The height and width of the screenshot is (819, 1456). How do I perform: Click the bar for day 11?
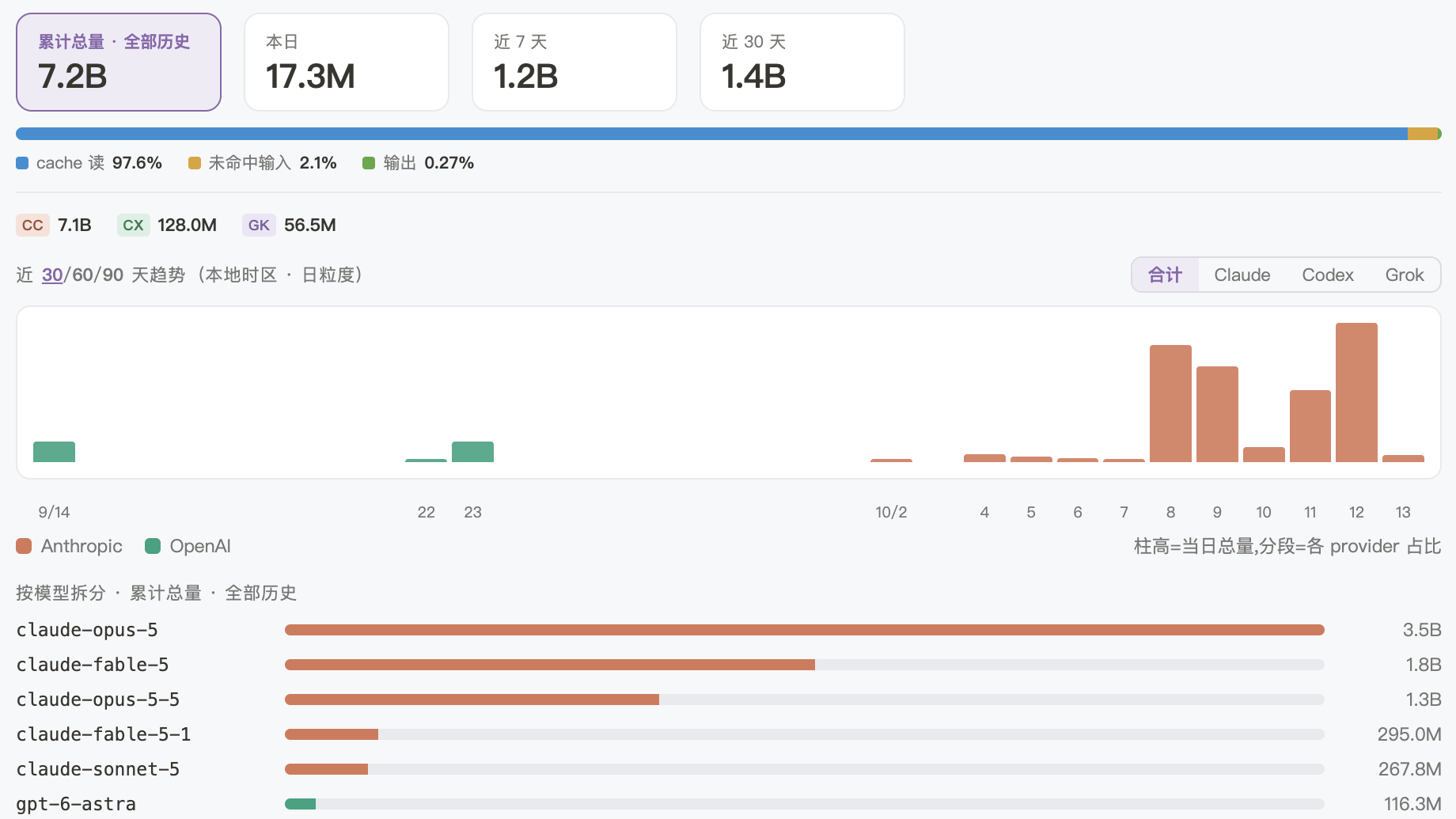pyautogui.click(x=1310, y=426)
